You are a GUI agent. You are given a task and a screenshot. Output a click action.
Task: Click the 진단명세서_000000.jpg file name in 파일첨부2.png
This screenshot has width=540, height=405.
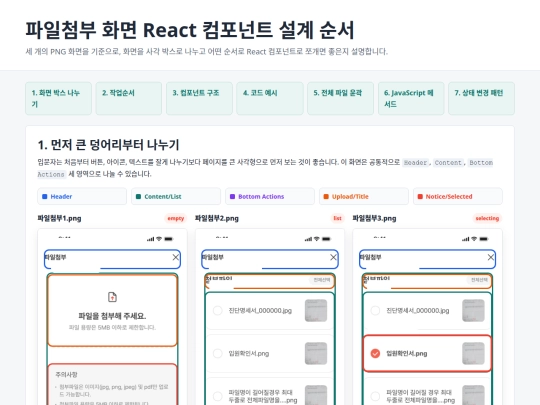[x=260, y=311]
